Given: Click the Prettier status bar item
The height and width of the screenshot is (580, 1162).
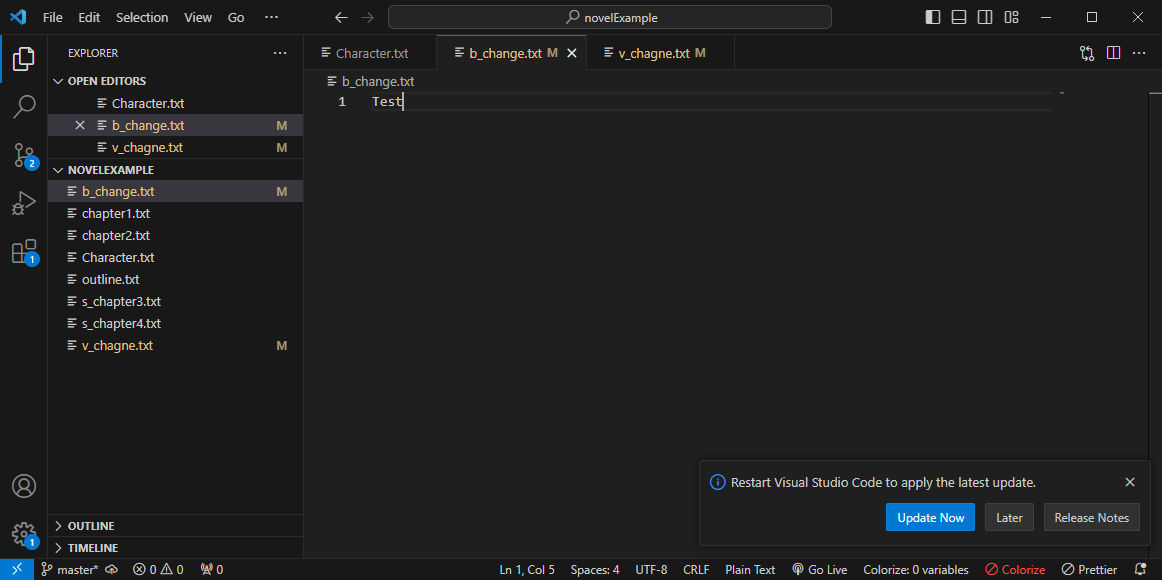Looking at the screenshot, I should pyautogui.click(x=1089, y=570).
